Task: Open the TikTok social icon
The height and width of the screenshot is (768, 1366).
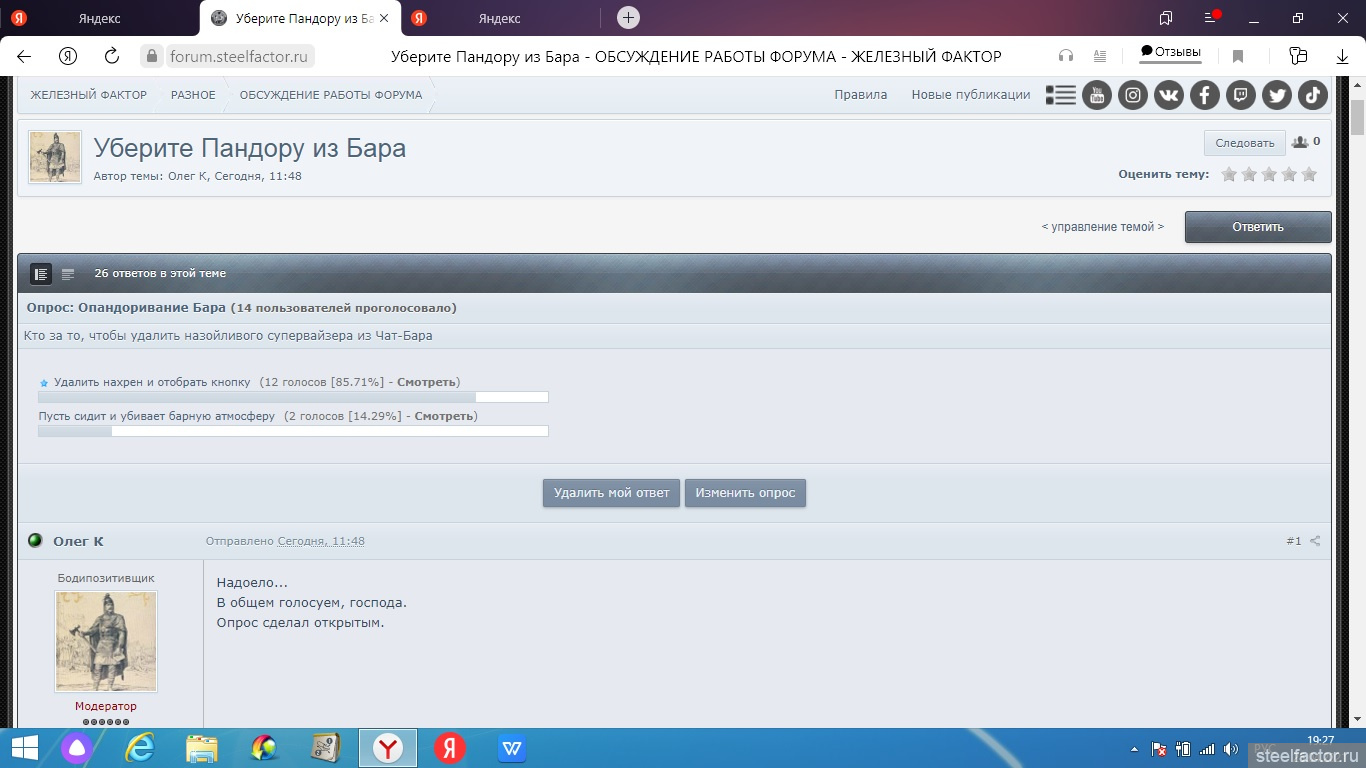Action: (x=1313, y=95)
